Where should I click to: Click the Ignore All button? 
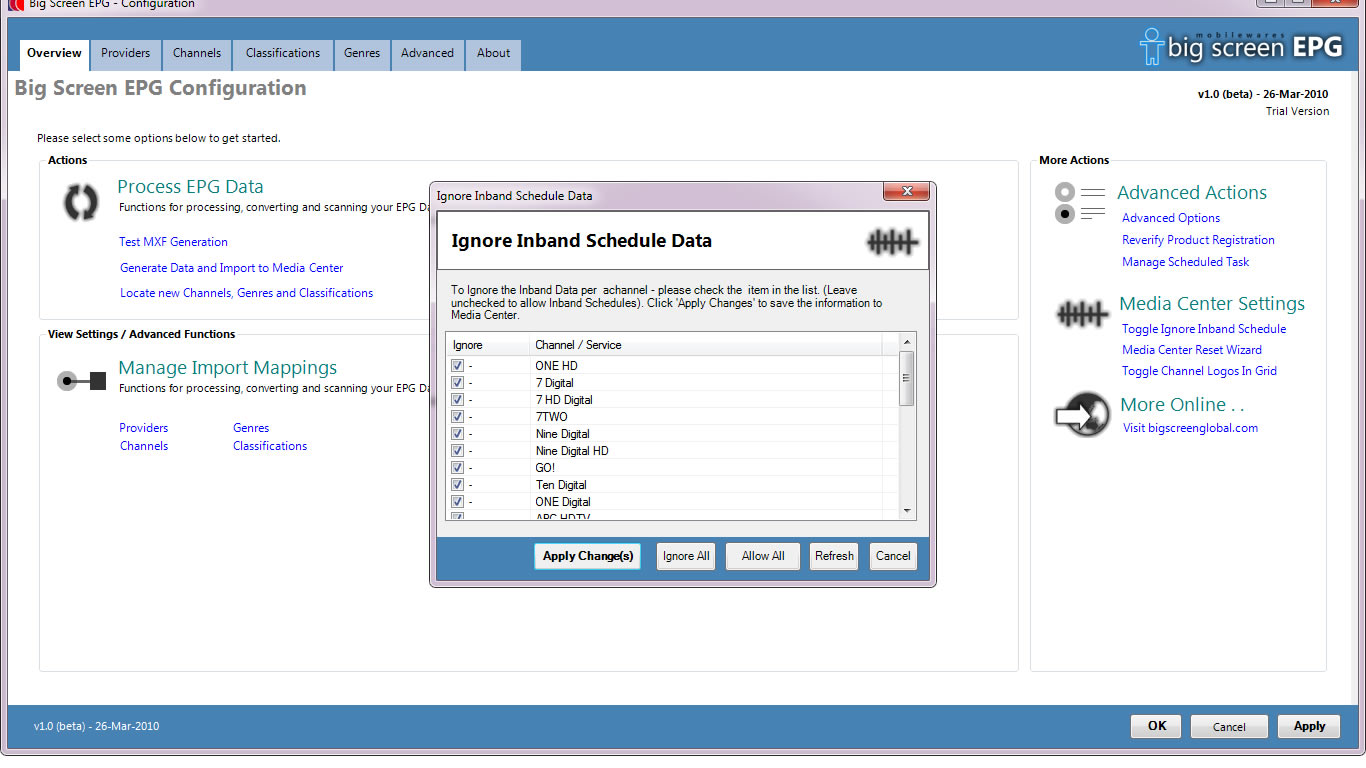686,556
